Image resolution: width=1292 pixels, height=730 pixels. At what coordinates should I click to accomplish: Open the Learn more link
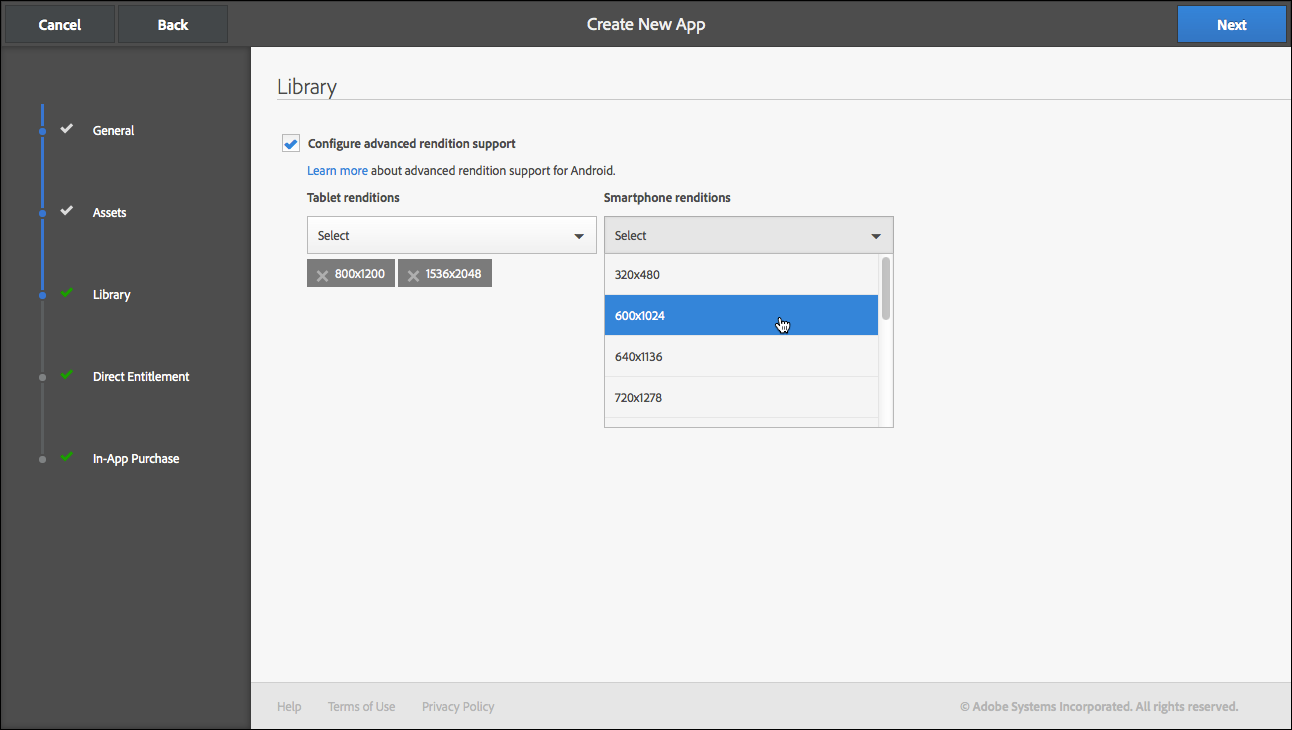(x=337, y=170)
